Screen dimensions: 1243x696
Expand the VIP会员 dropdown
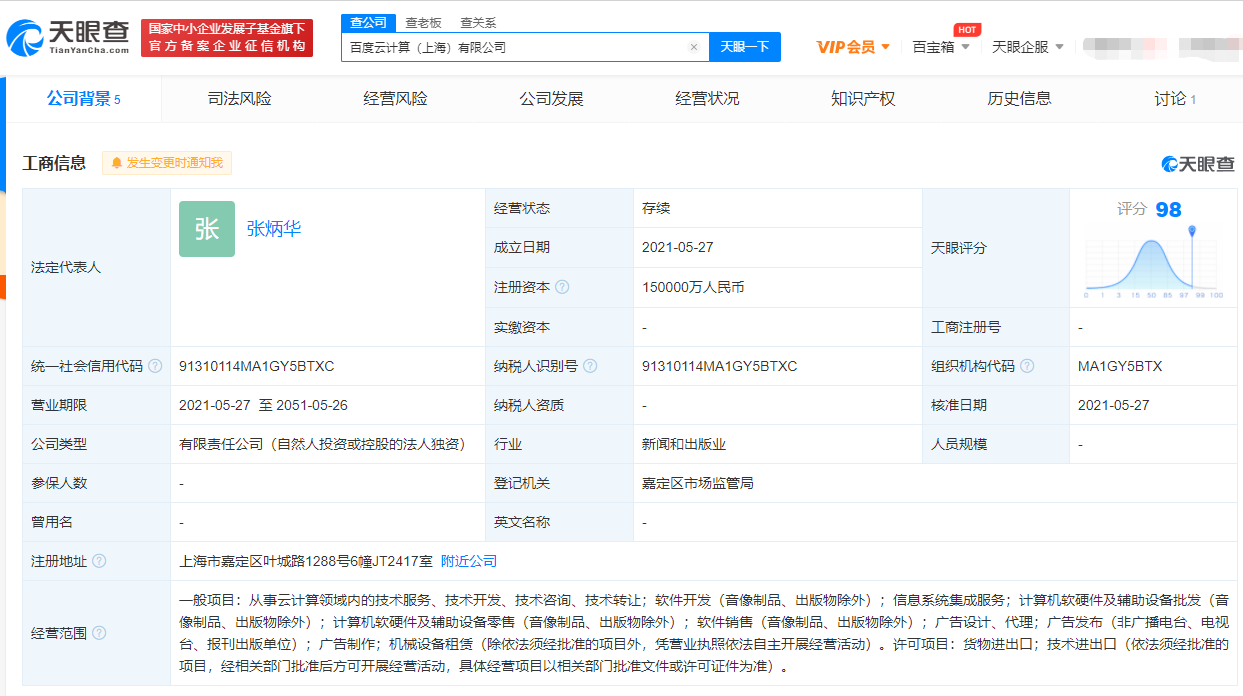853,47
